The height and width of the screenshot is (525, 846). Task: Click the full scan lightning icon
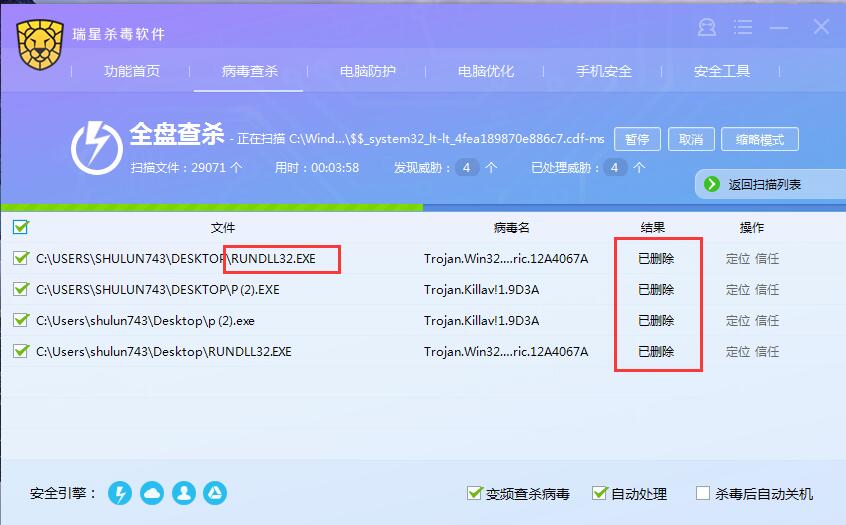point(97,148)
